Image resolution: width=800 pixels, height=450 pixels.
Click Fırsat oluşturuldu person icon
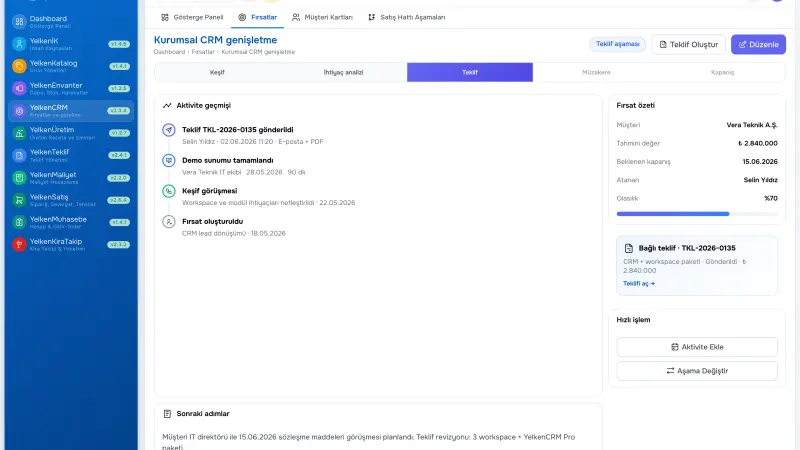click(x=169, y=222)
